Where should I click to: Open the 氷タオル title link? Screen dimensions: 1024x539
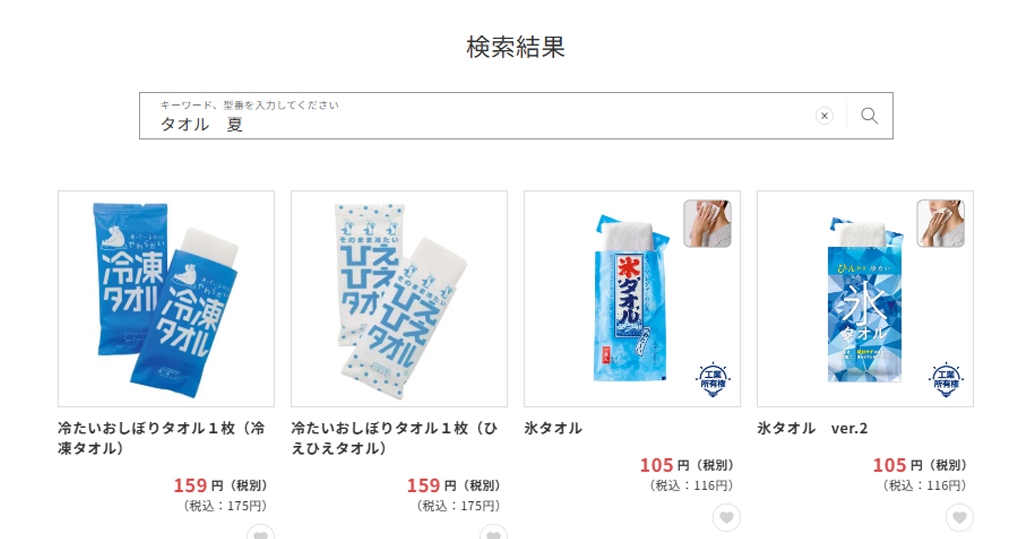[x=553, y=429]
